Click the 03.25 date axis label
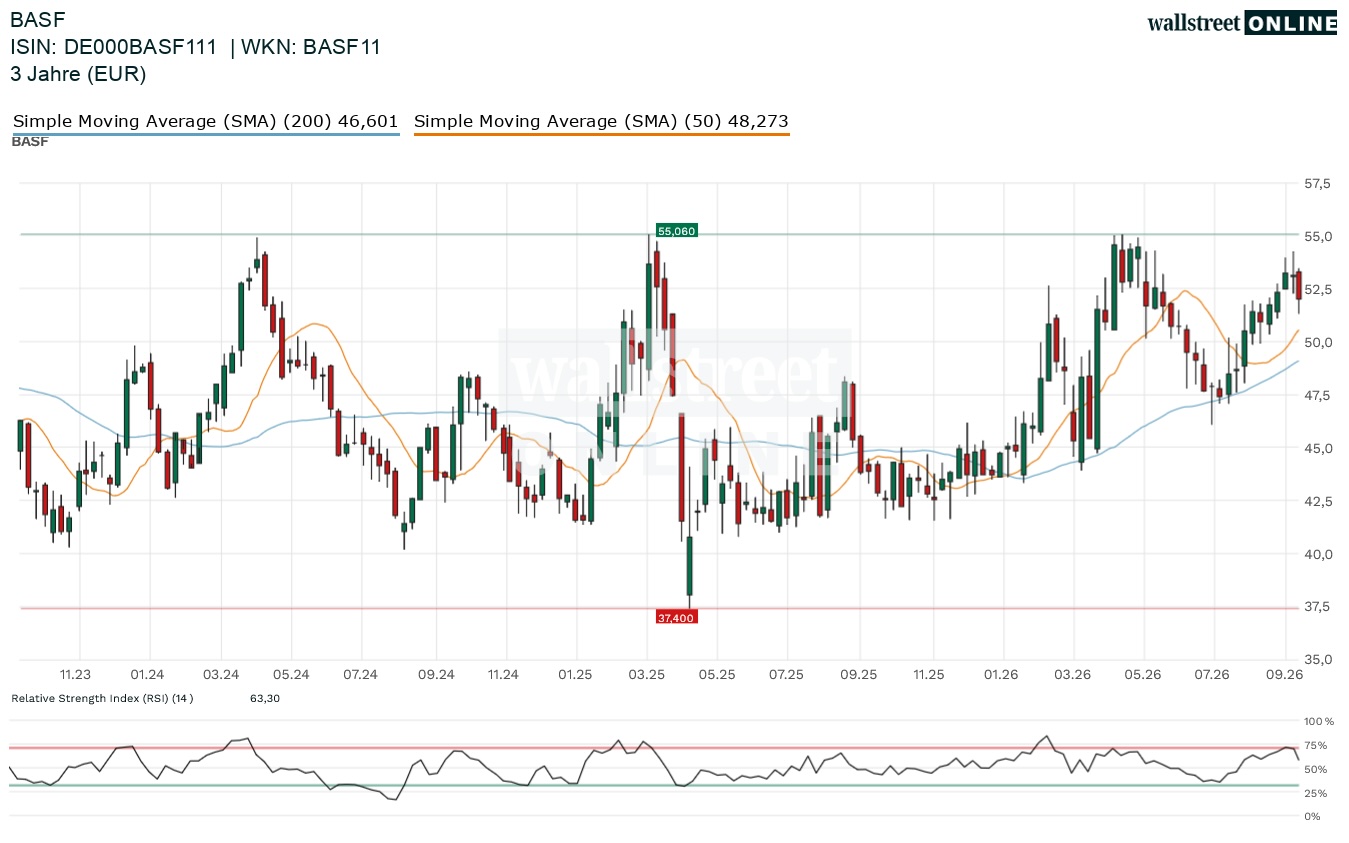The image size is (1349, 843). click(x=647, y=674)
